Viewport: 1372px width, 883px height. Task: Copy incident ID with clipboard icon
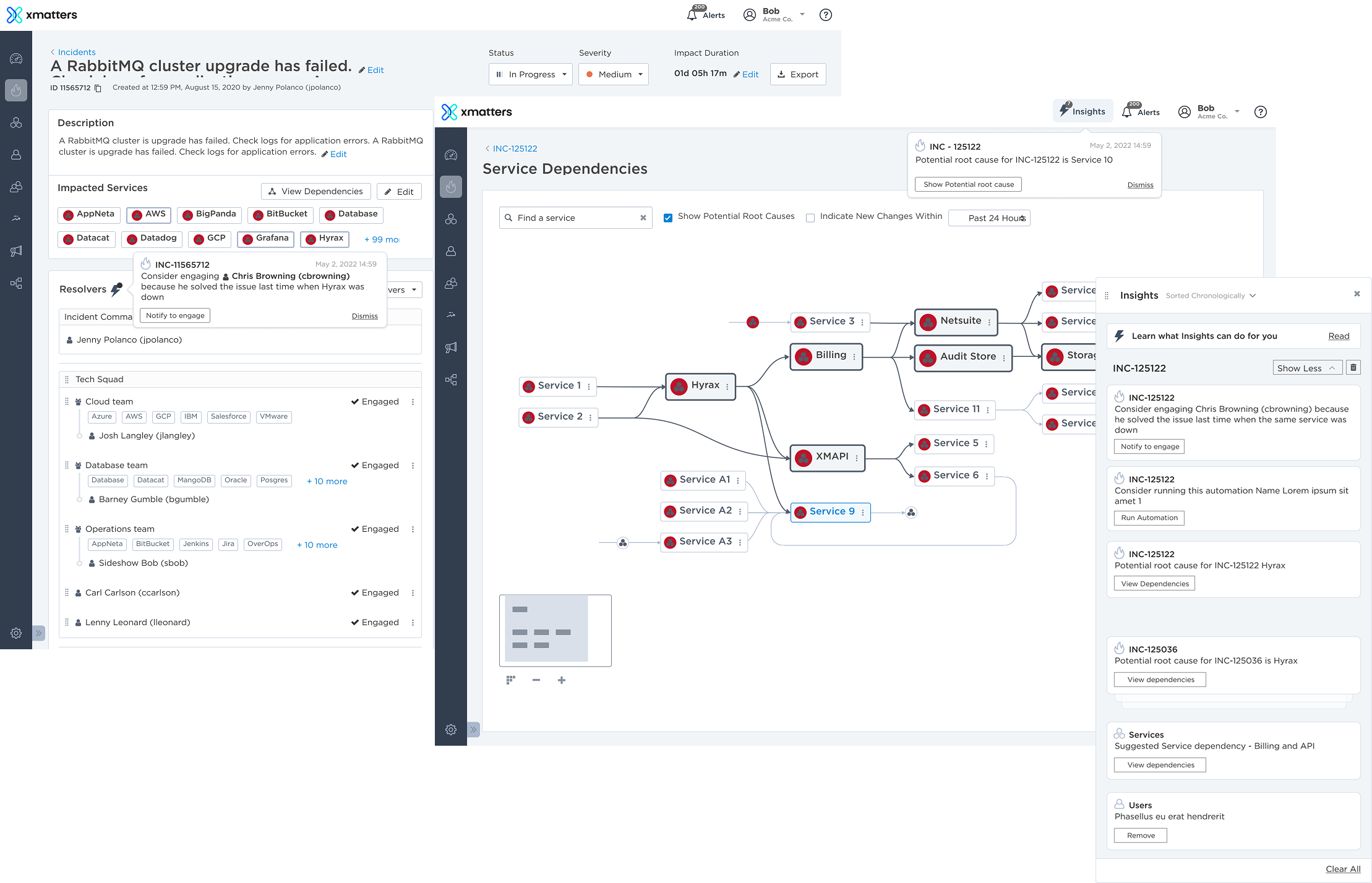click(98, 88)
